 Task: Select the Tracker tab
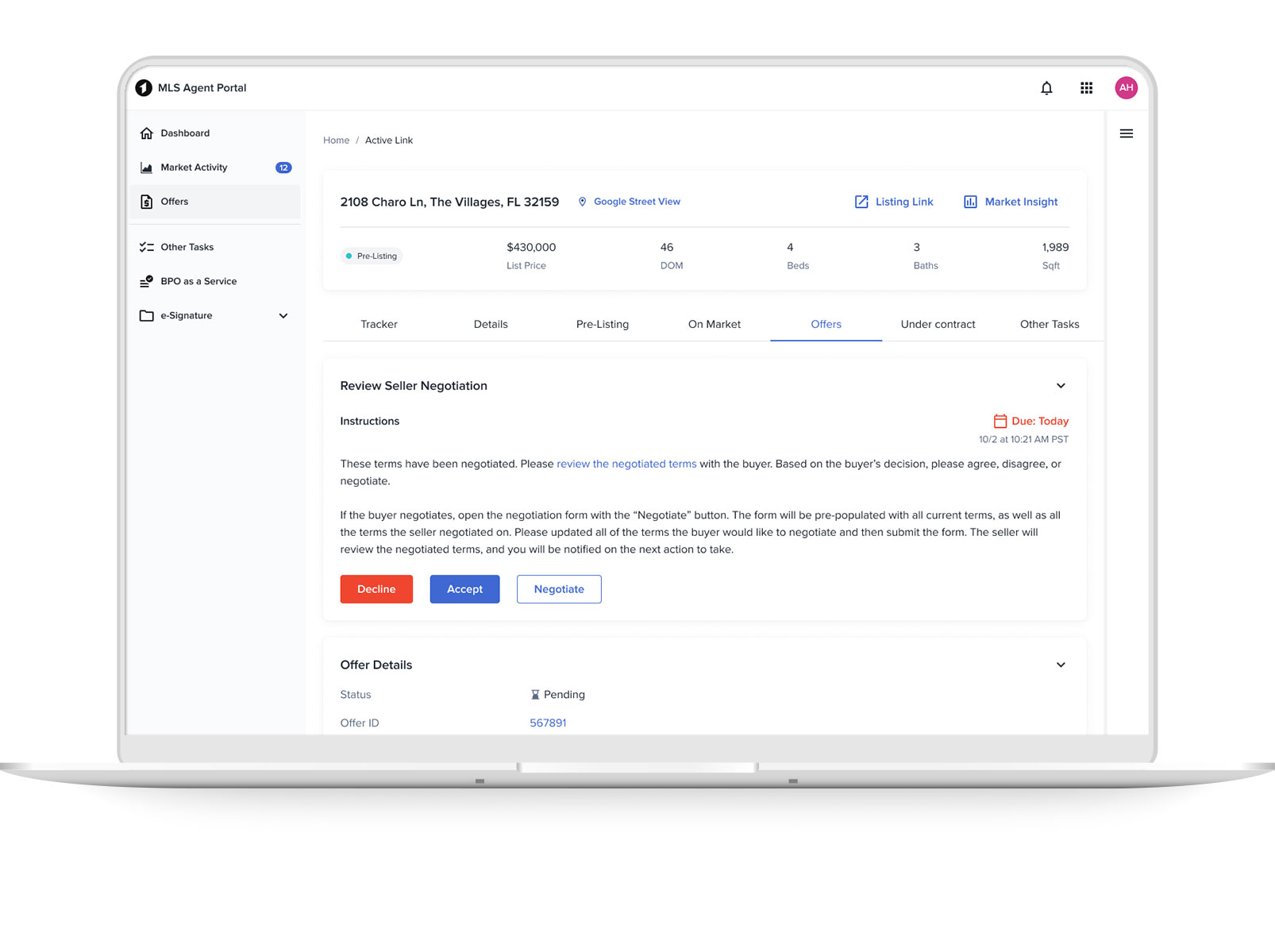379,325
